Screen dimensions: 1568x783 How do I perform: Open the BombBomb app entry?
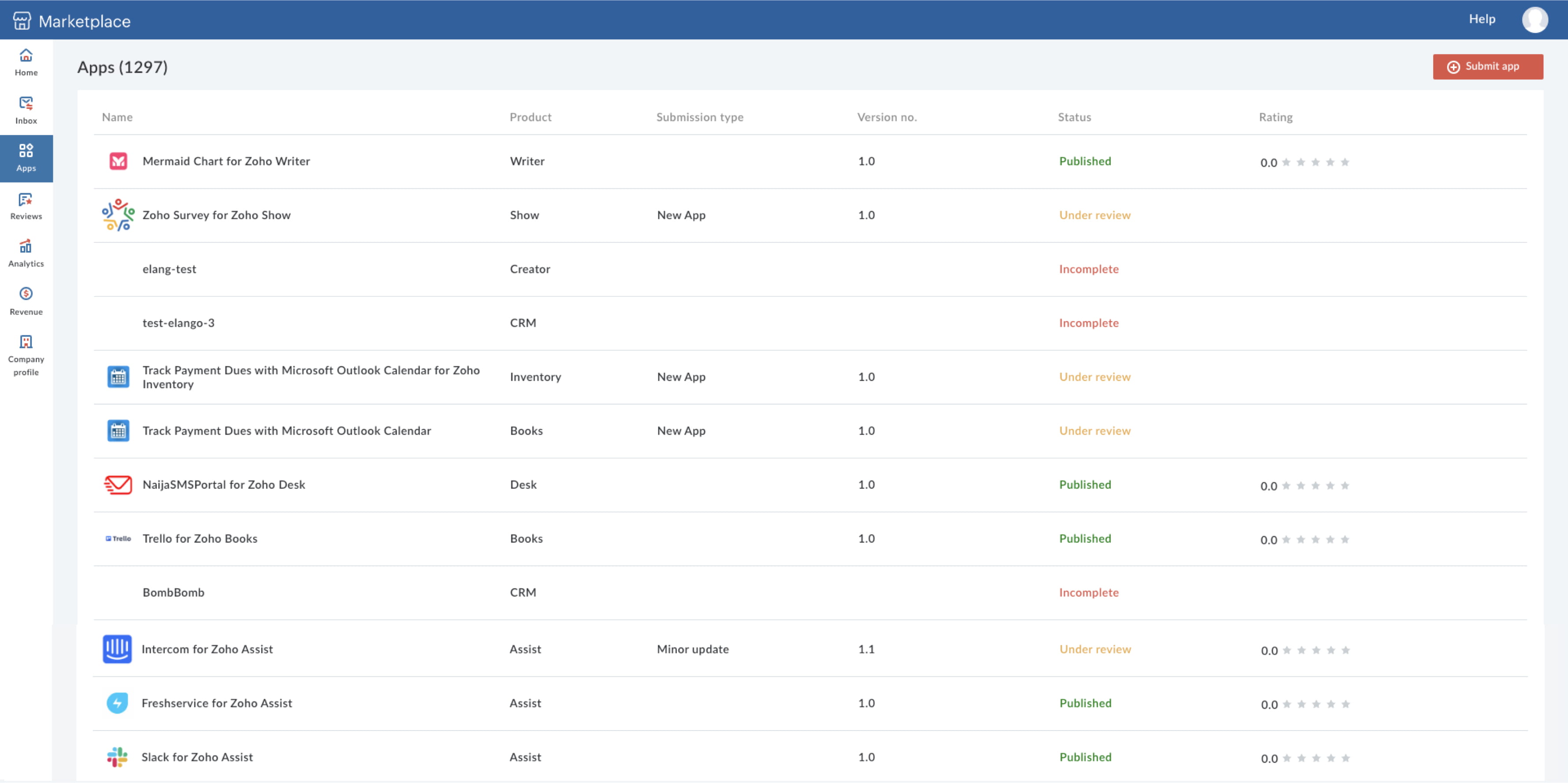point(174,592)
